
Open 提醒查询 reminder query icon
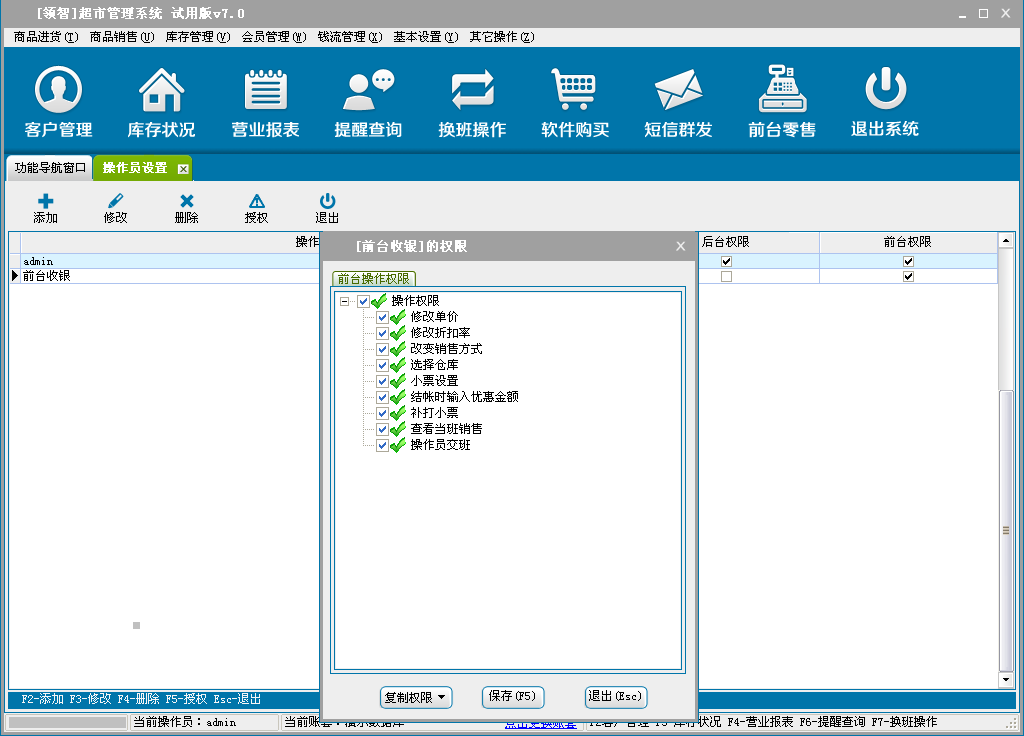click(x=368, y=101)
